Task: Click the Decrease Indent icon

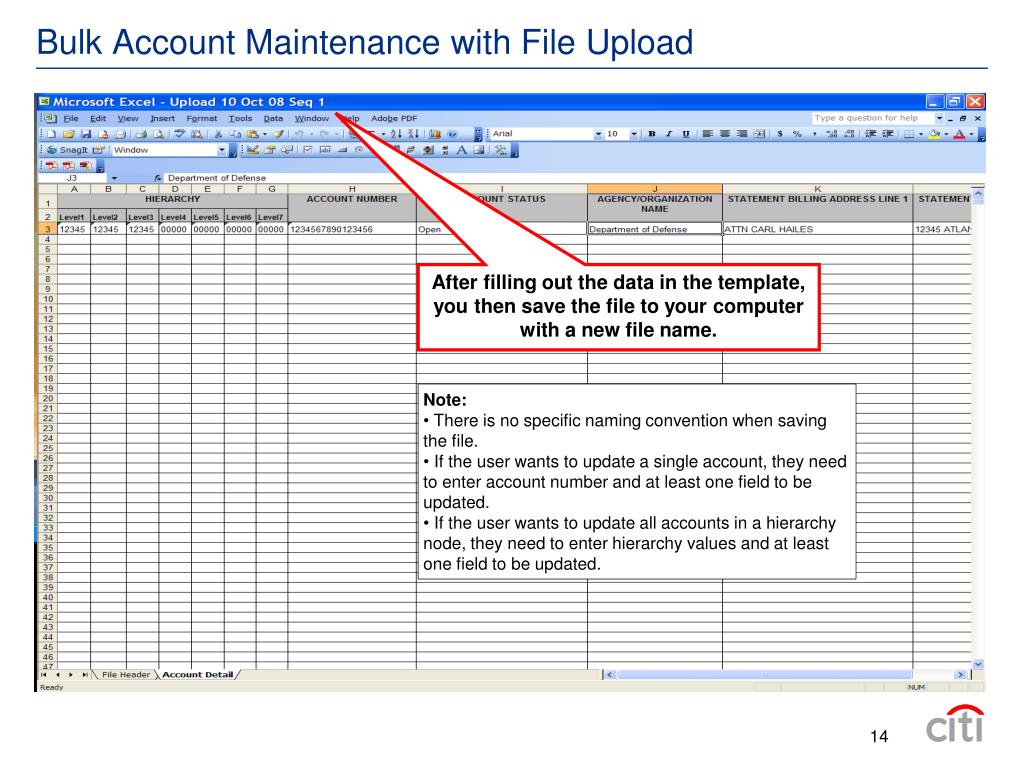Action: point(871,134)
